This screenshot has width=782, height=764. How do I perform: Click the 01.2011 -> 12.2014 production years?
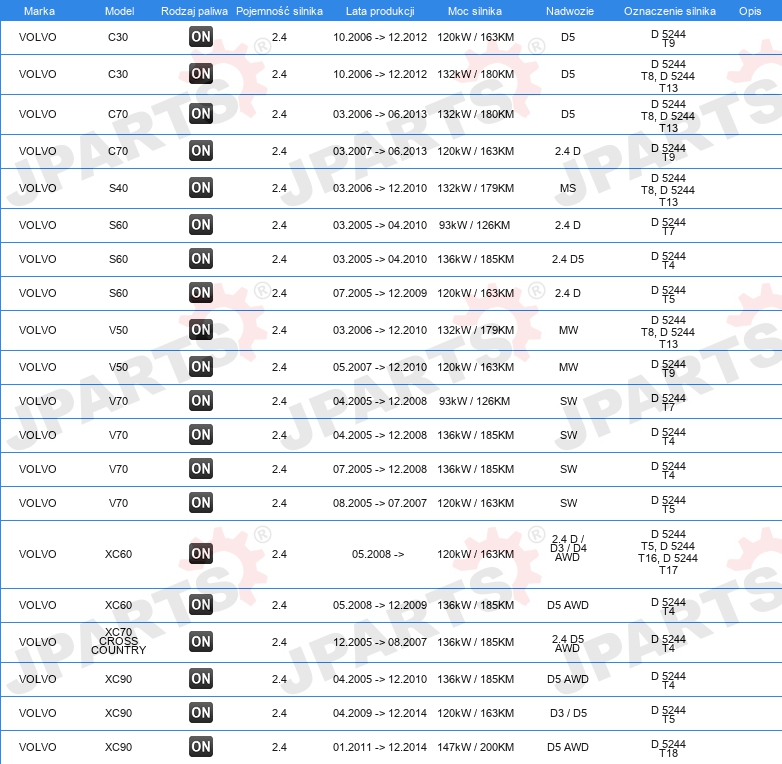point(380,747)
